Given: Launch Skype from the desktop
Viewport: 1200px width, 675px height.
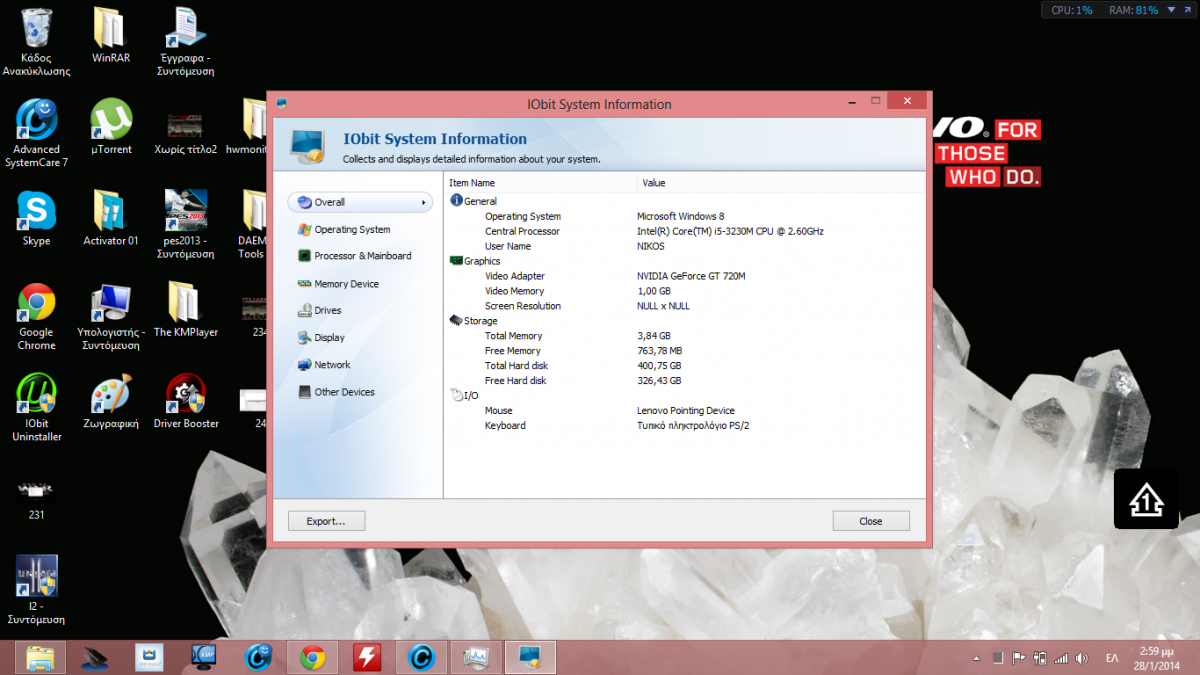Looking at the screenshot, I should coord(36,218).
